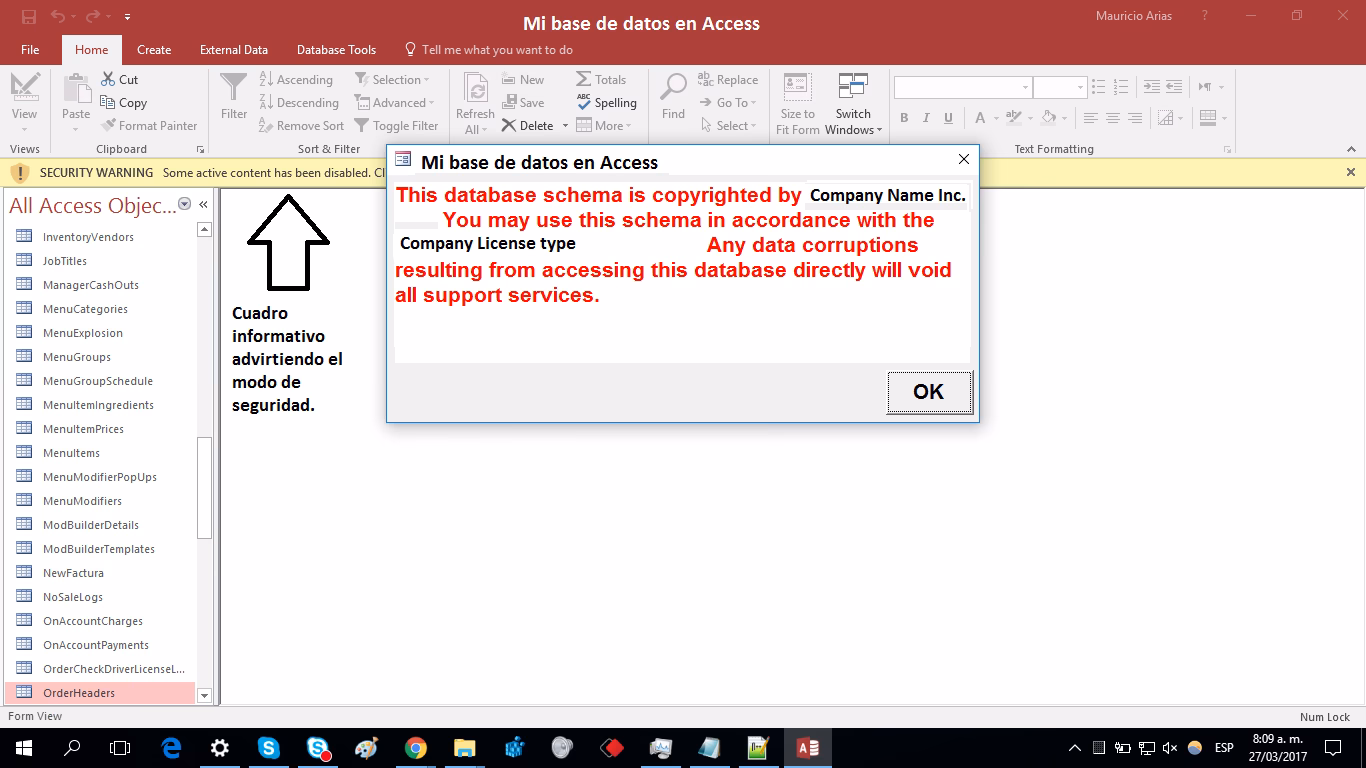This screenshot has width=1366, height=768.
Task: Click Tell me what you want to do
Action: [x=489, y=50]
